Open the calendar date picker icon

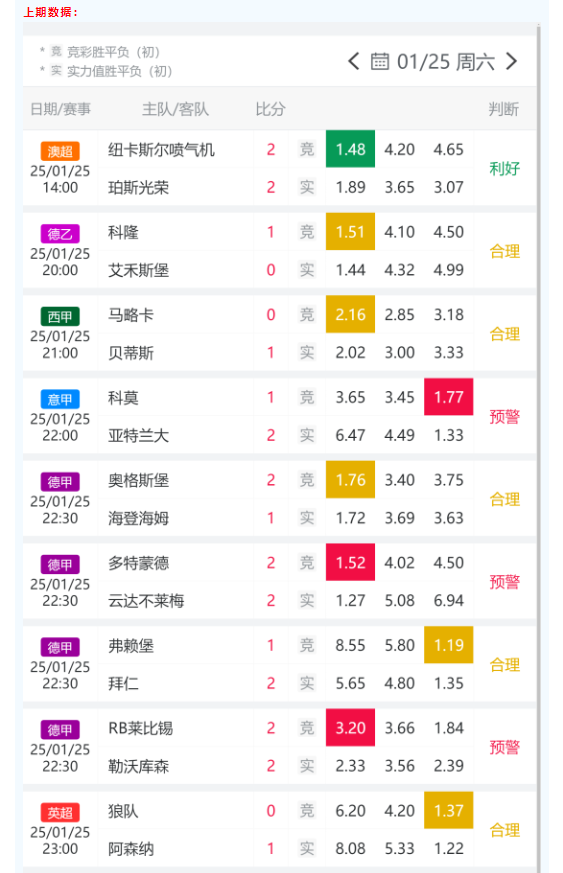click(380, 61)
